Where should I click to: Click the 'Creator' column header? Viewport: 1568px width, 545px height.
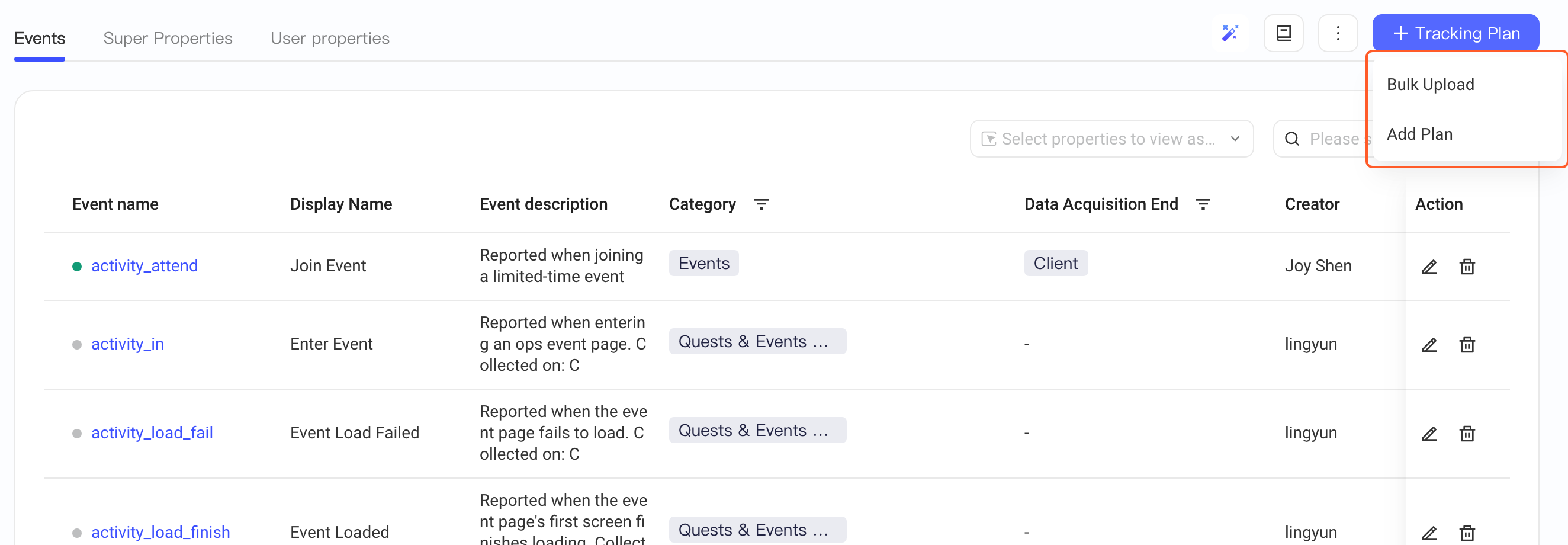pos(1312,204)
